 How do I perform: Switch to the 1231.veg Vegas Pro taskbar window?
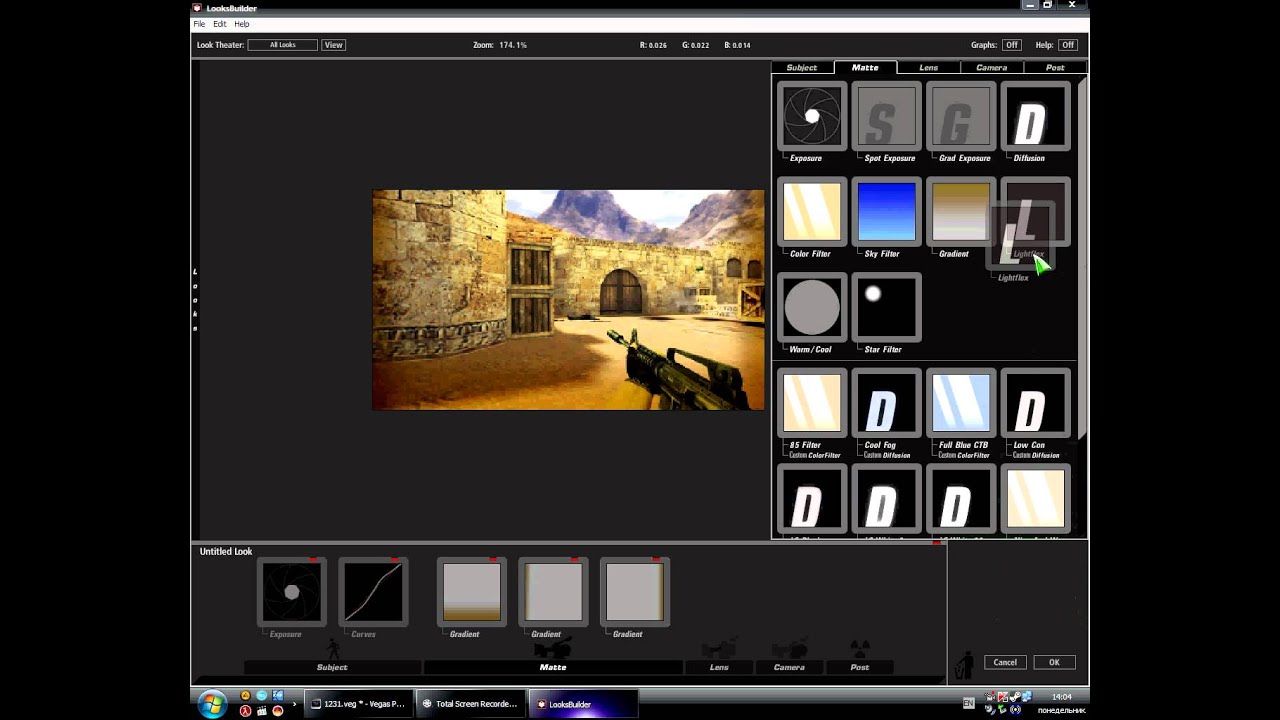(357, 704)
